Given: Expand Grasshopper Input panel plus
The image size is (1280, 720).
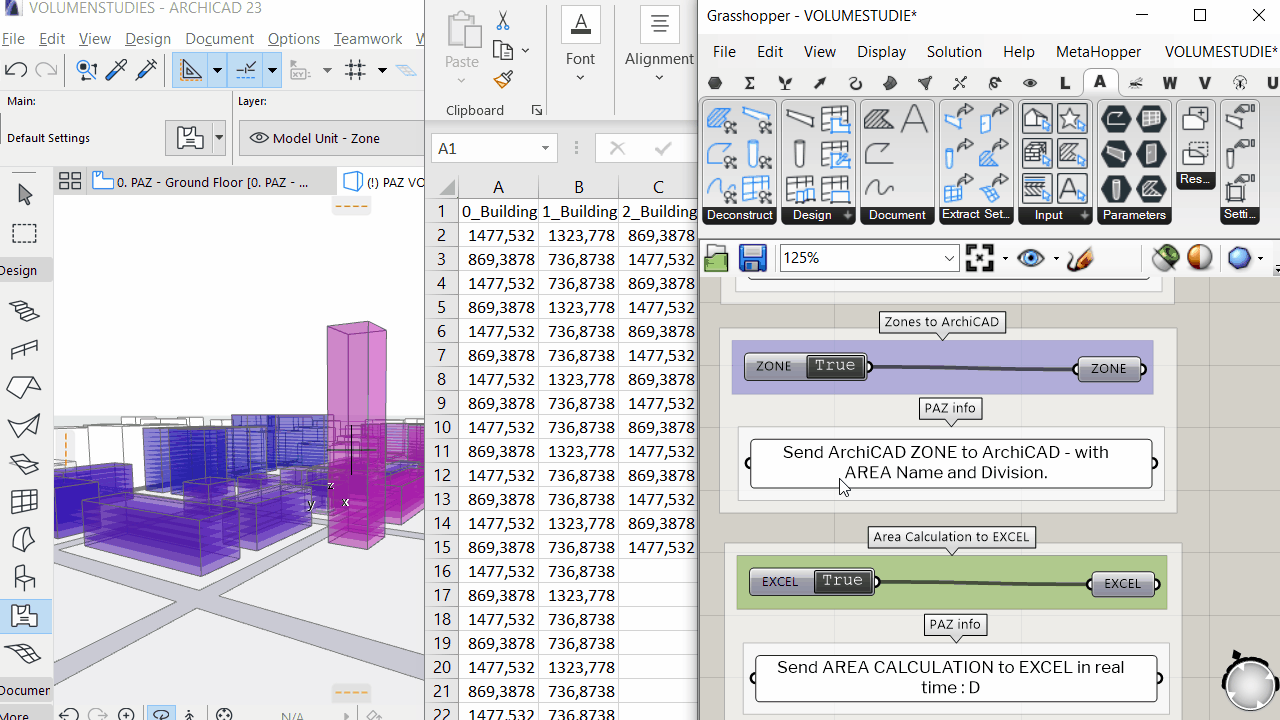Looking at the screenshot, I should pyautogui.click(x=1084, y=215).
